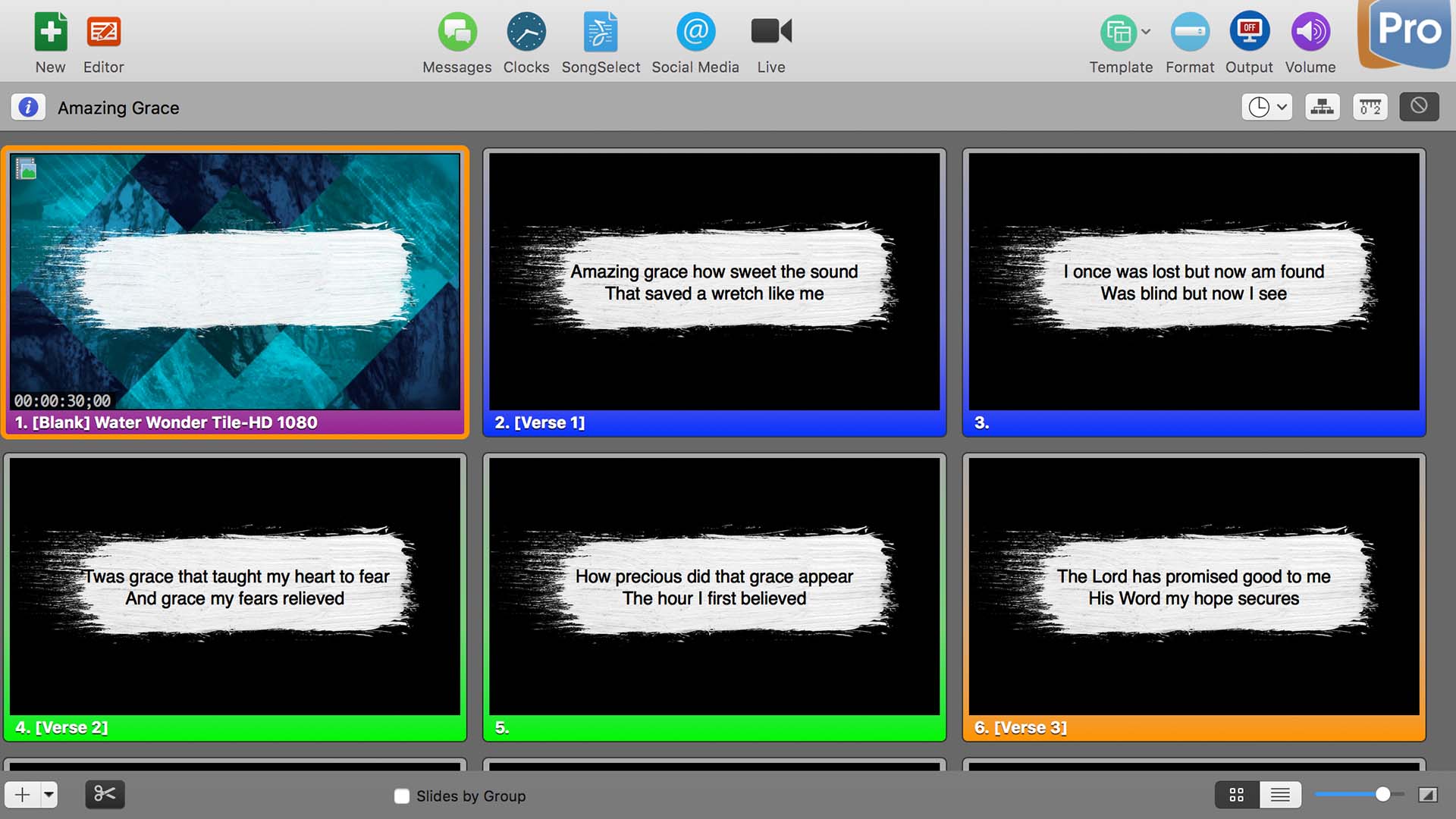Click the scissors split slide button
This screenshot has height=819, width=1456.
tap(105, 795)
